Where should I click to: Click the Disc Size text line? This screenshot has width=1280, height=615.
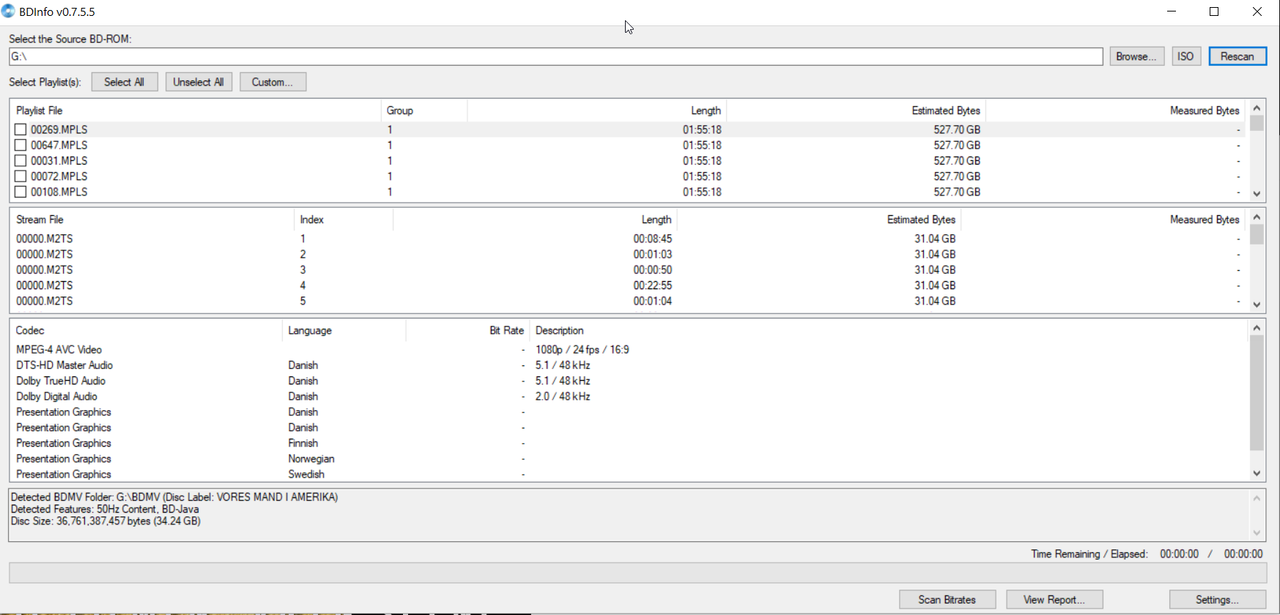pos(105,521)
